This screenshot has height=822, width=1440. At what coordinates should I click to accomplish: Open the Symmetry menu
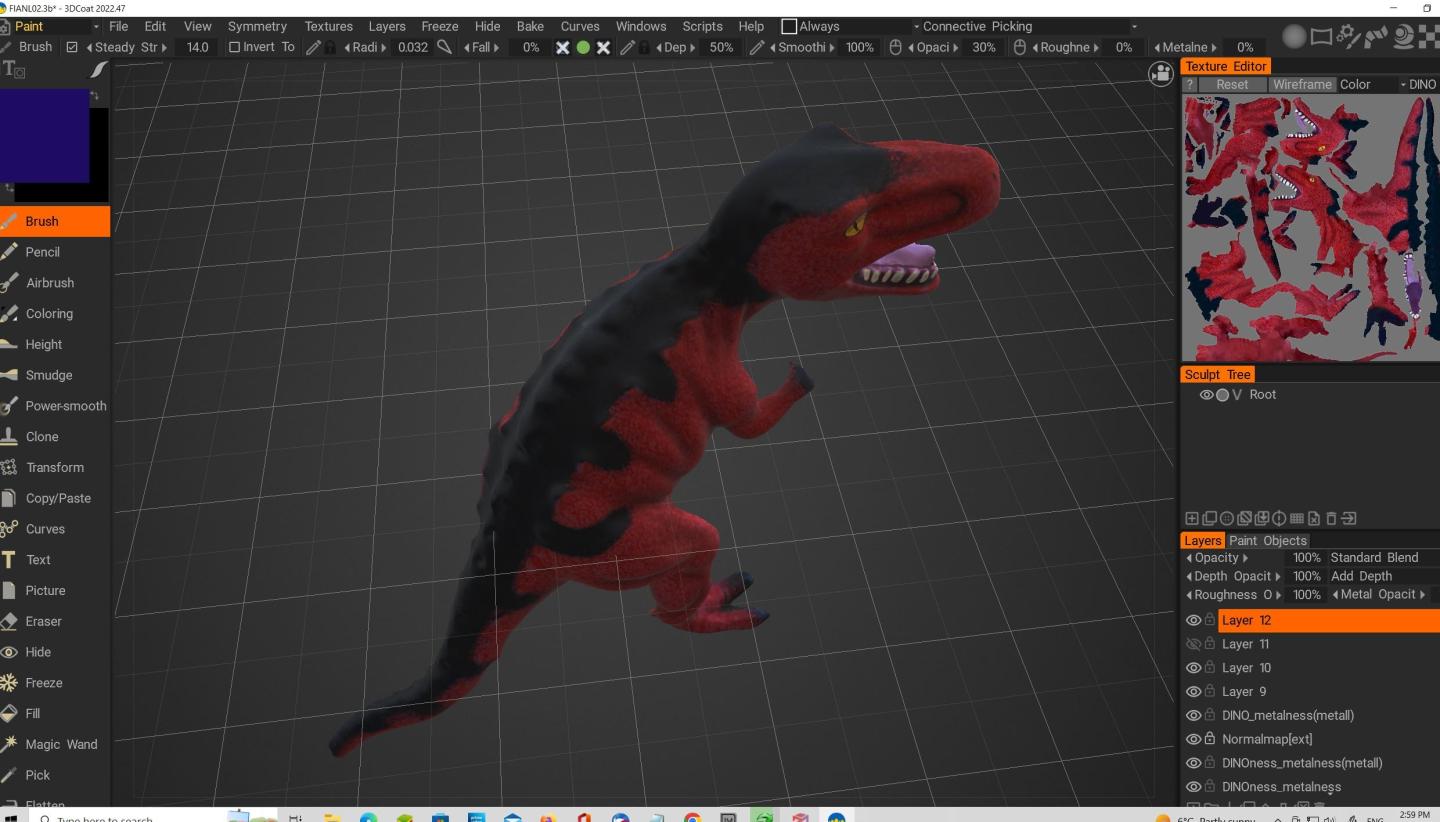click(257, 26)
